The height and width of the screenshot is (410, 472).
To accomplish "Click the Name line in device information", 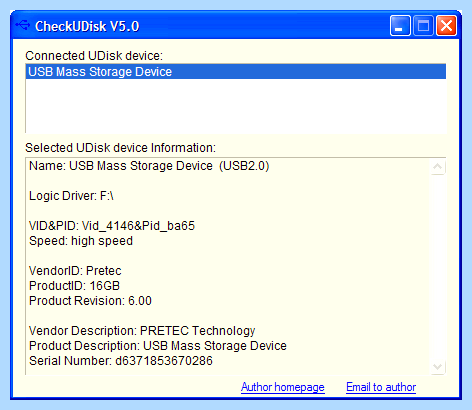I will (149, 166).
